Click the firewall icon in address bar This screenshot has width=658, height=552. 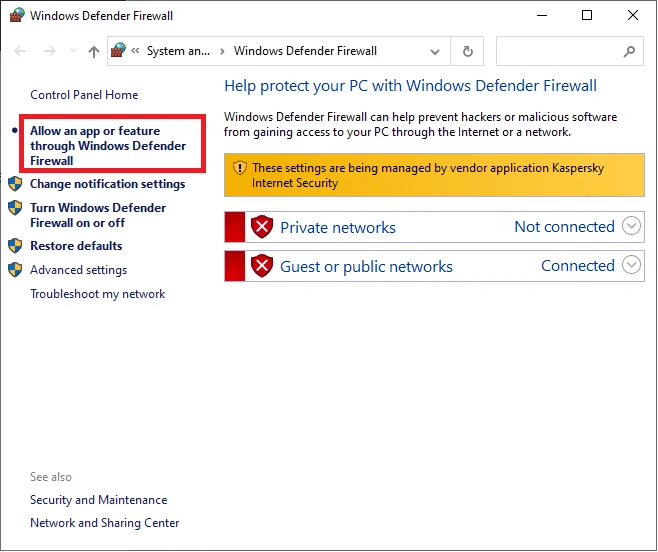click(x=118, y=50)
